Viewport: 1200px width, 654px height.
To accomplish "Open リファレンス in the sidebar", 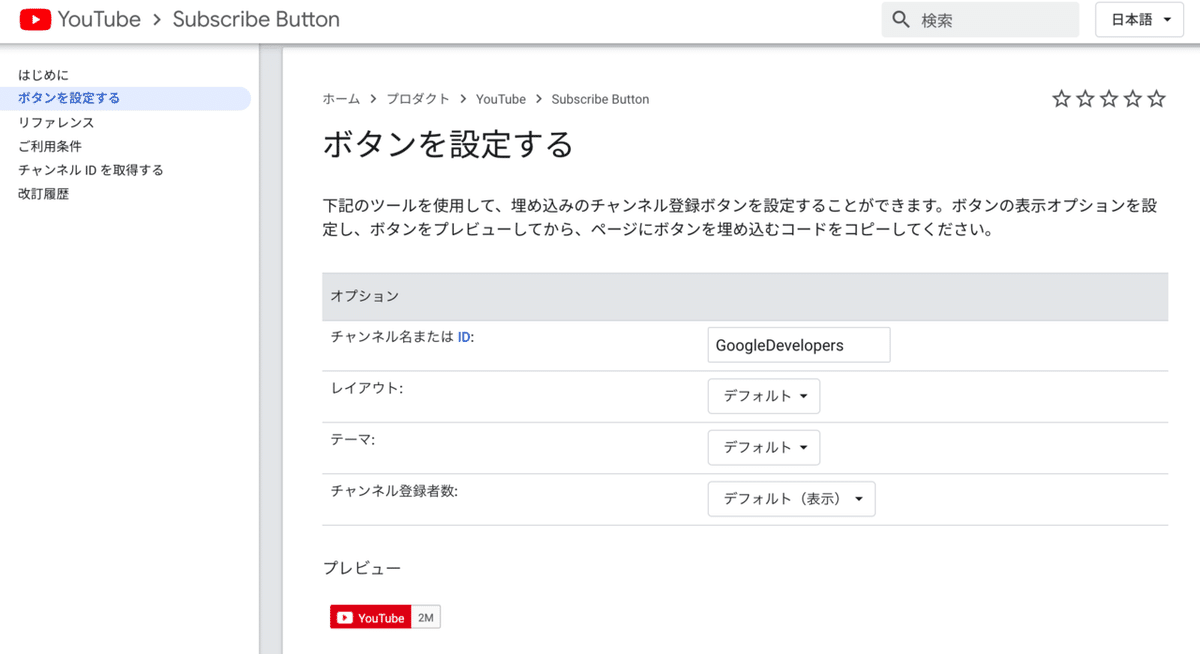I will click(56, 123).
